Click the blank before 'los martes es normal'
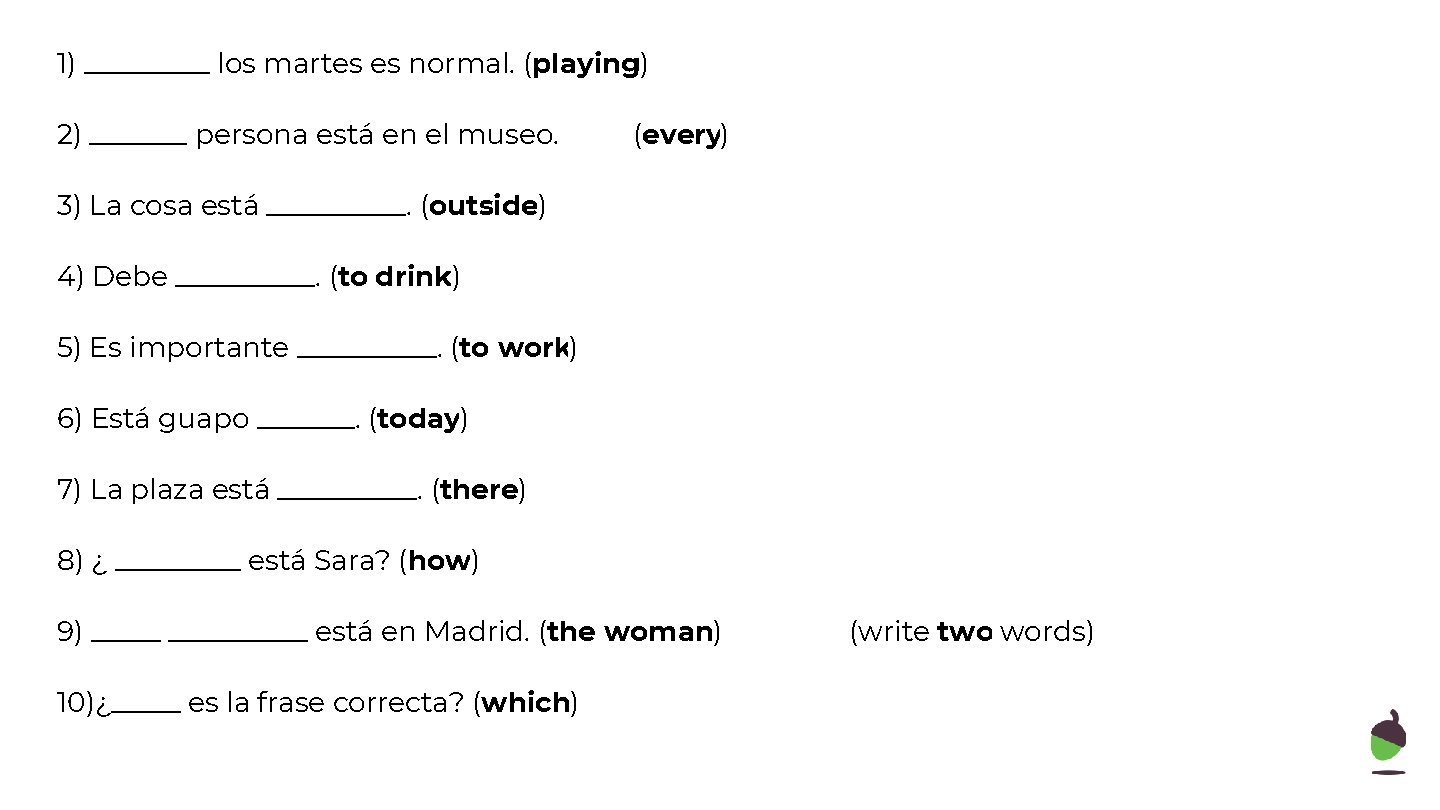Screen dimensions: 1440x810 pyautogui.click(x=147, y=71)
